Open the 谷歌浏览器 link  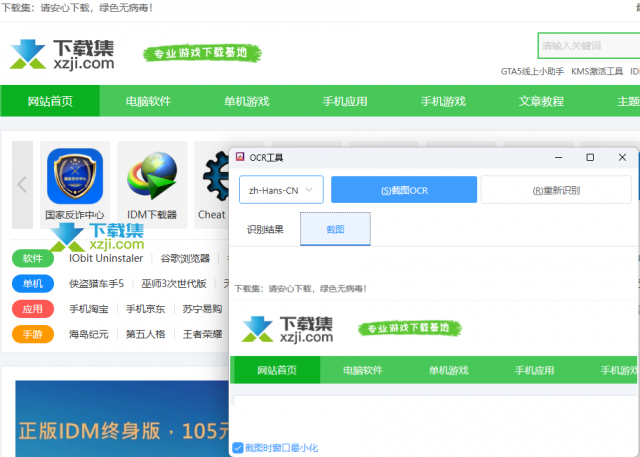pyautogui.click(x=185, y=258)
